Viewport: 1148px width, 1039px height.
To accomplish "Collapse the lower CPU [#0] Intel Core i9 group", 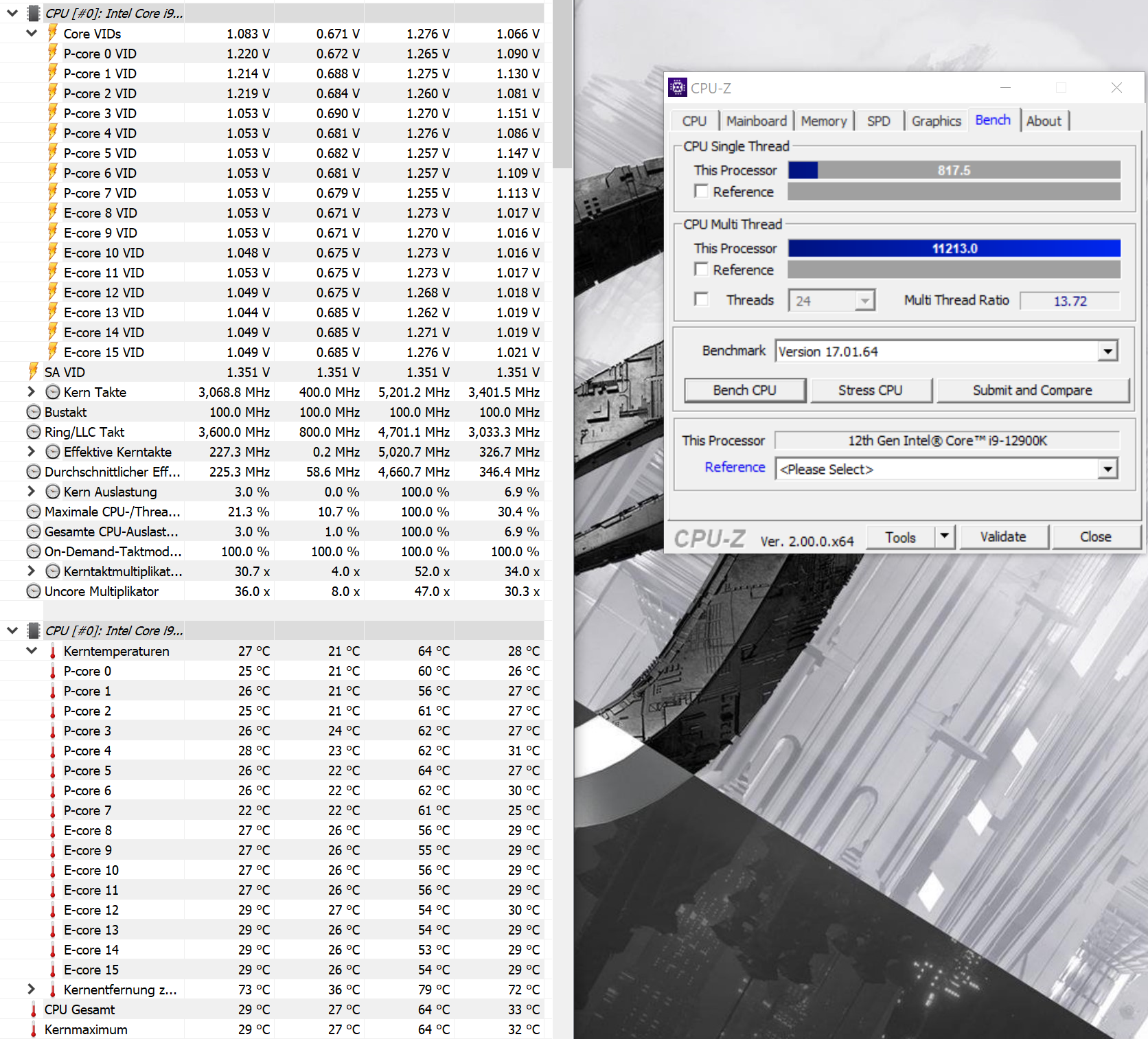I will 12,630.
